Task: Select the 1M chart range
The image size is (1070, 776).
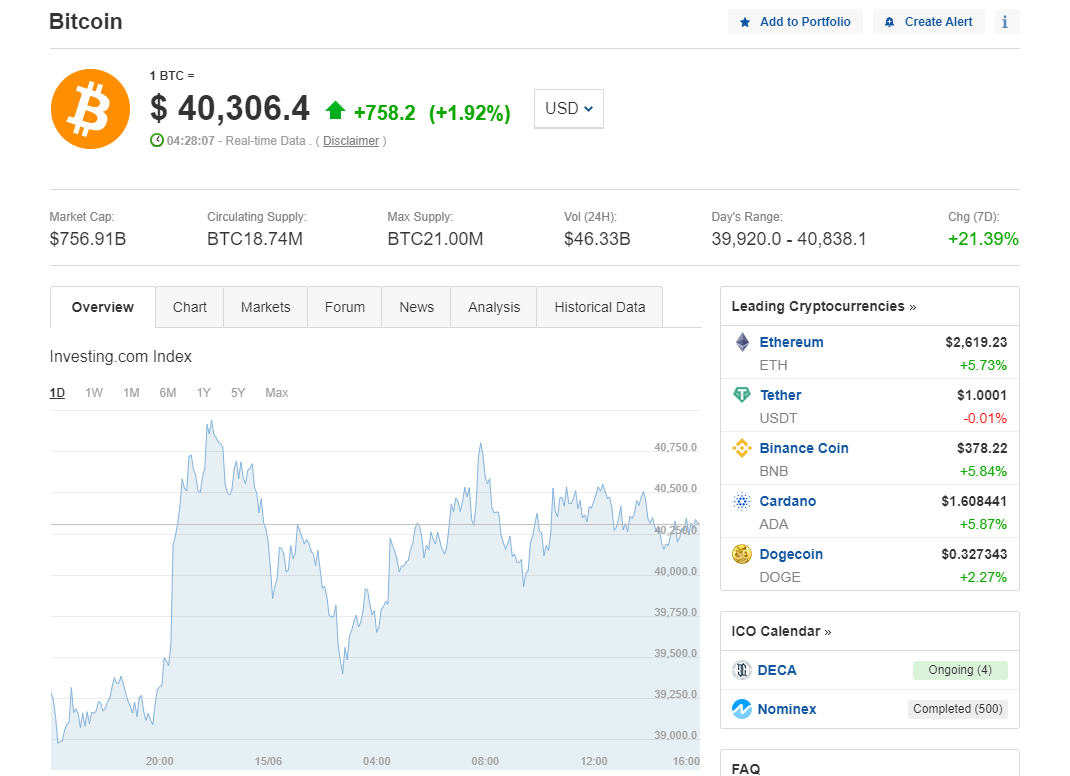Action: 131,392
